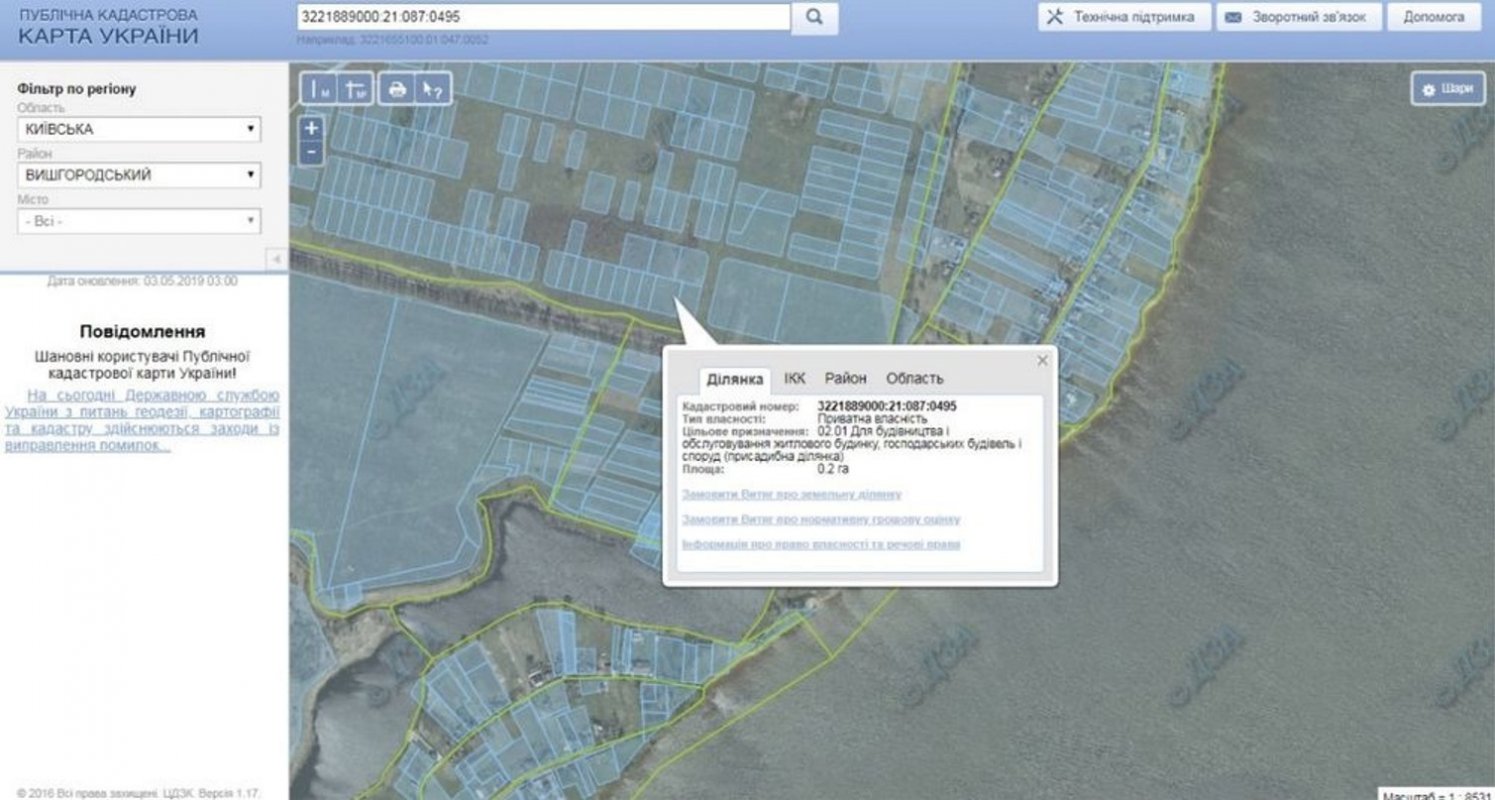Activate the identify parcel cursor tool

point(432,89)
